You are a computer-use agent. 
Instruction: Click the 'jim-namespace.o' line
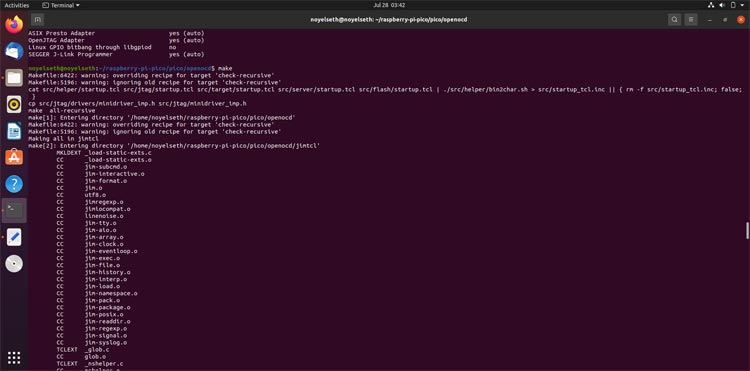pyautogui.click(x=97, y=294)
